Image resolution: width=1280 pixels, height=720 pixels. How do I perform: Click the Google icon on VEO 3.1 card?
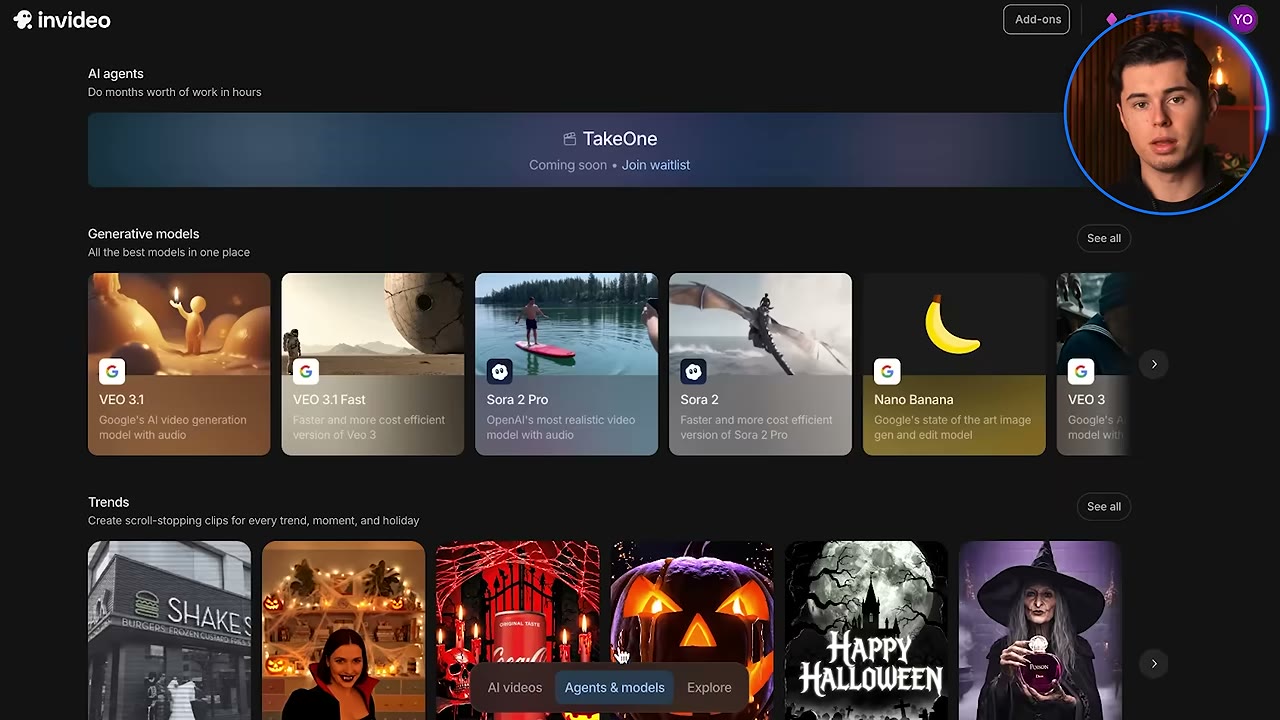tap(112, 371)
